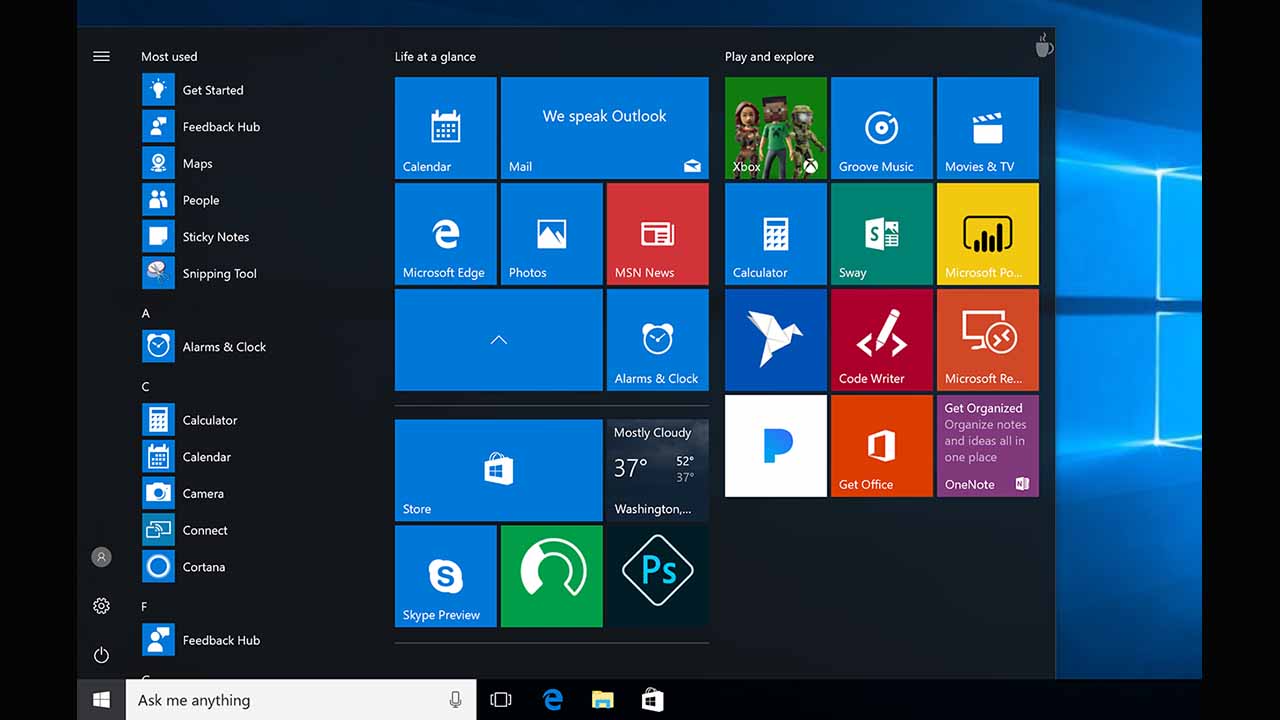Open the Power options button
This screenshot has height=720, width=1280.
tap(101, 655)
